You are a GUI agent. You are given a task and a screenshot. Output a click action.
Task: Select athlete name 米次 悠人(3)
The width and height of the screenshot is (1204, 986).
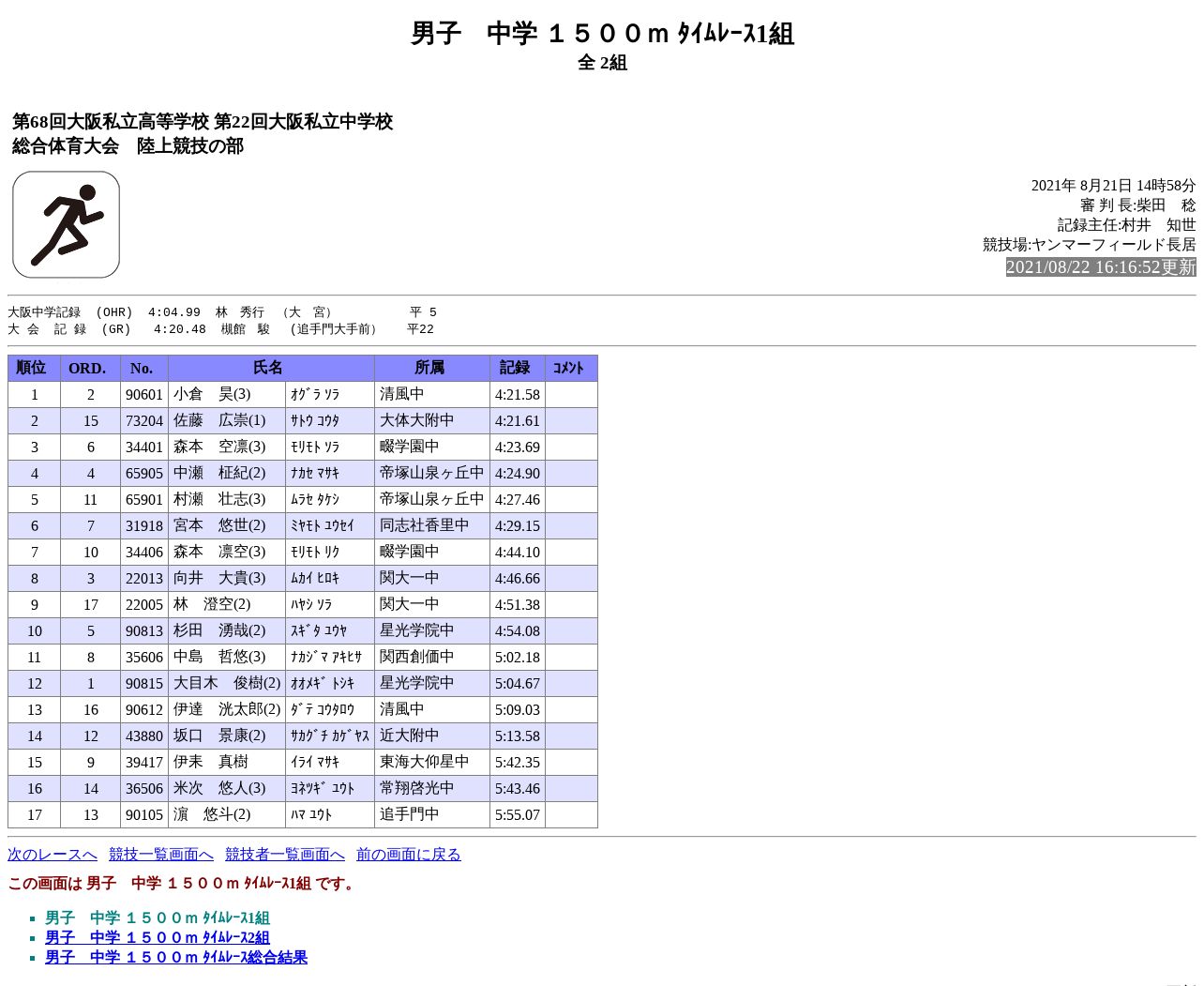click(219, 789)
